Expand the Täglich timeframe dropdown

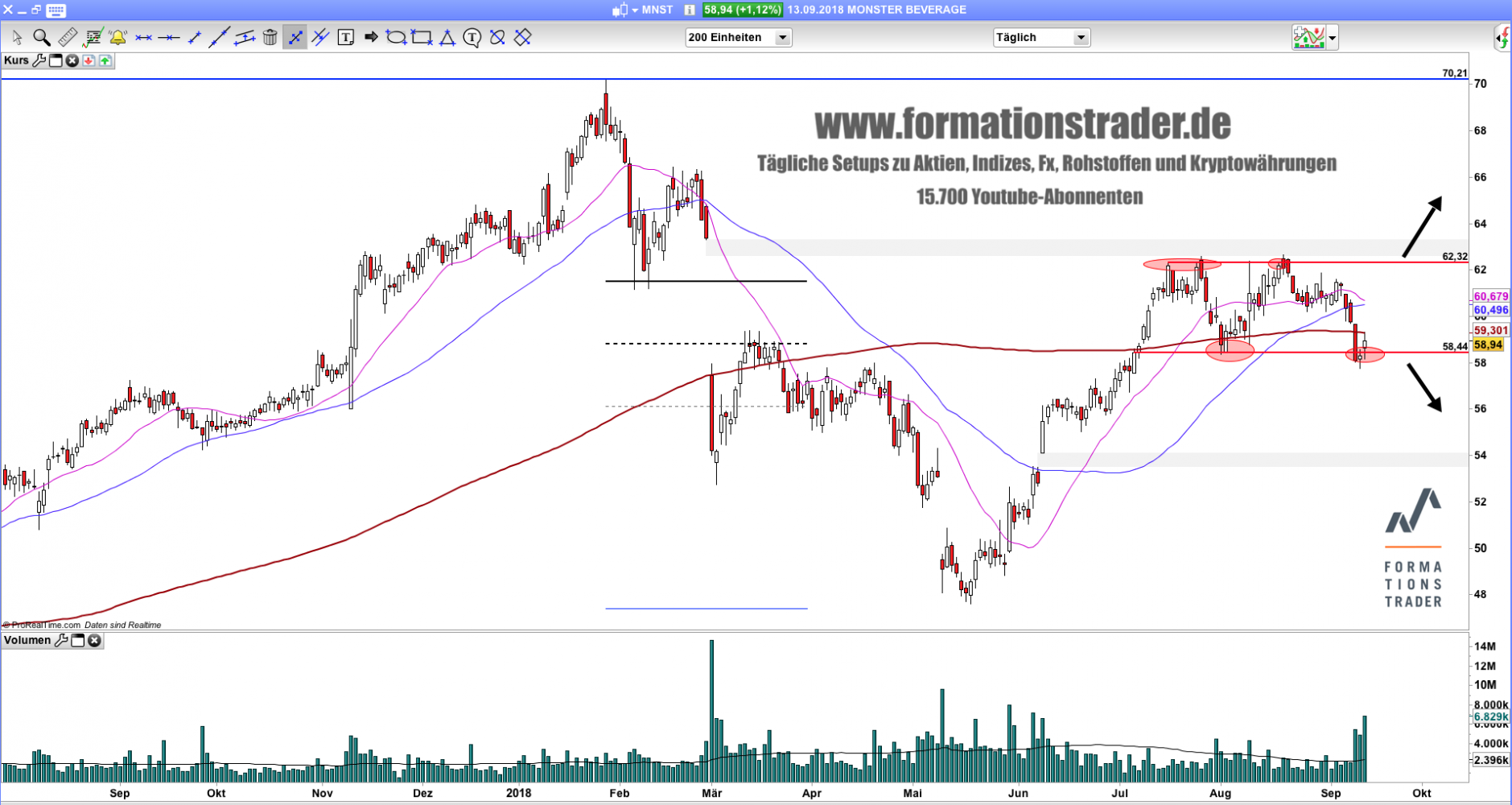click(1081, 38)
